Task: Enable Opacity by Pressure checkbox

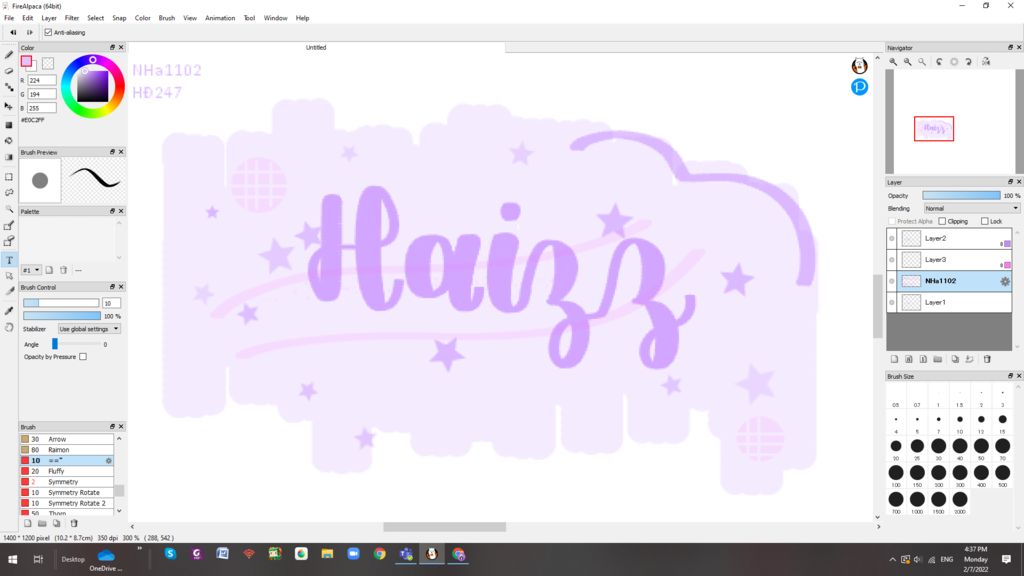Action: tap(83, 357)
